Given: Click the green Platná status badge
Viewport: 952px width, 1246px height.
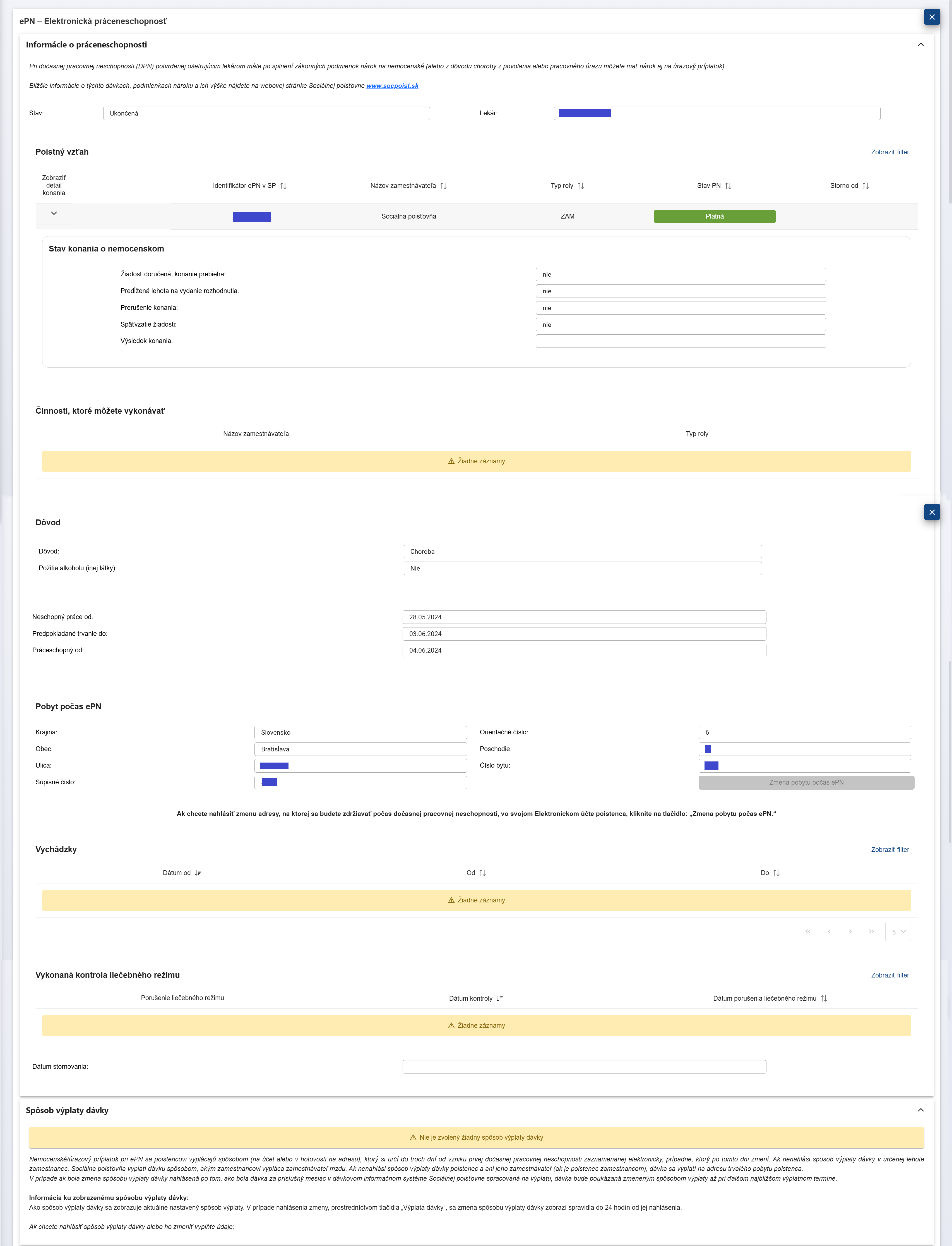Looking at the screenshot, I should click(714, 217).
